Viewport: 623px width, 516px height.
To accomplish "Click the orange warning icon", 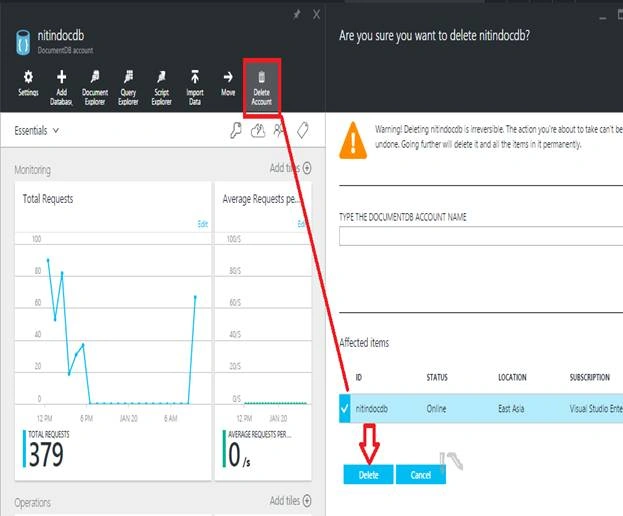I will [353, 140].
